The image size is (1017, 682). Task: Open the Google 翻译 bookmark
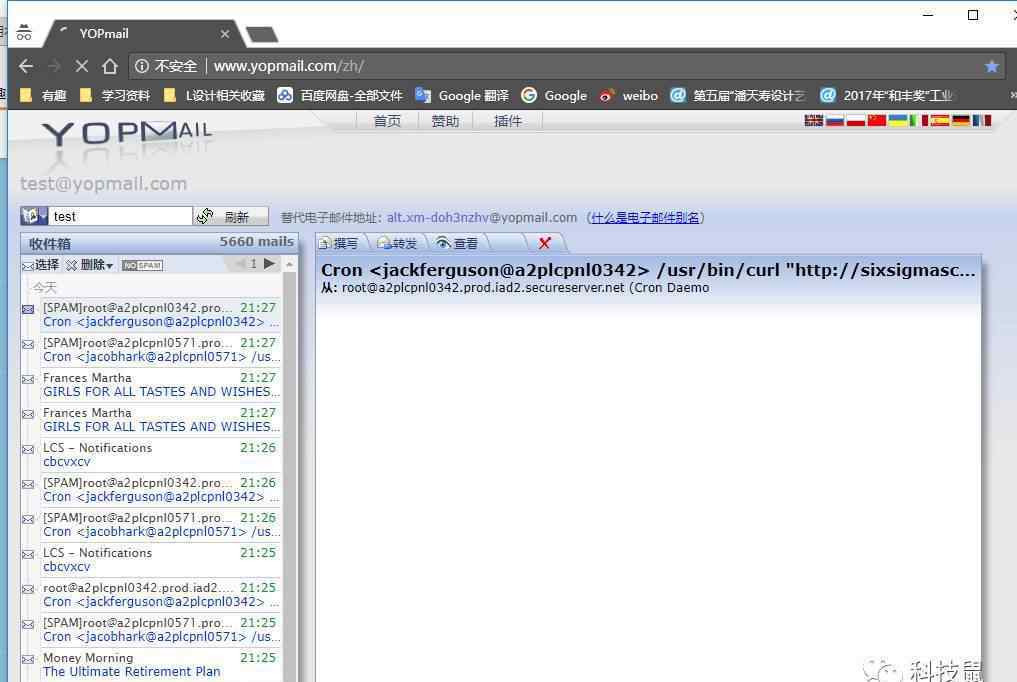[x=462, y=96]
